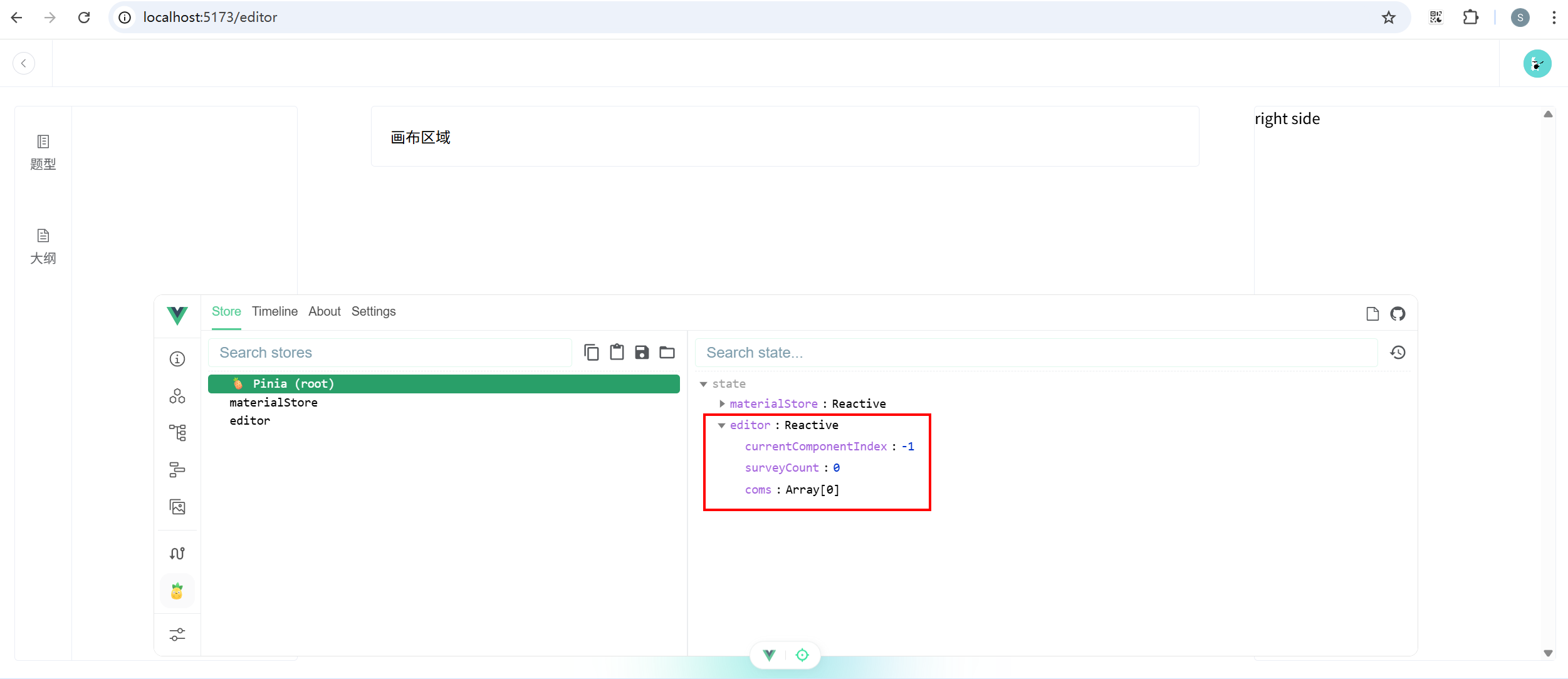Open the Settings tab in Pinia panel
The width and height of the screenshot is (1568, 679).
(x=373, y=311)
